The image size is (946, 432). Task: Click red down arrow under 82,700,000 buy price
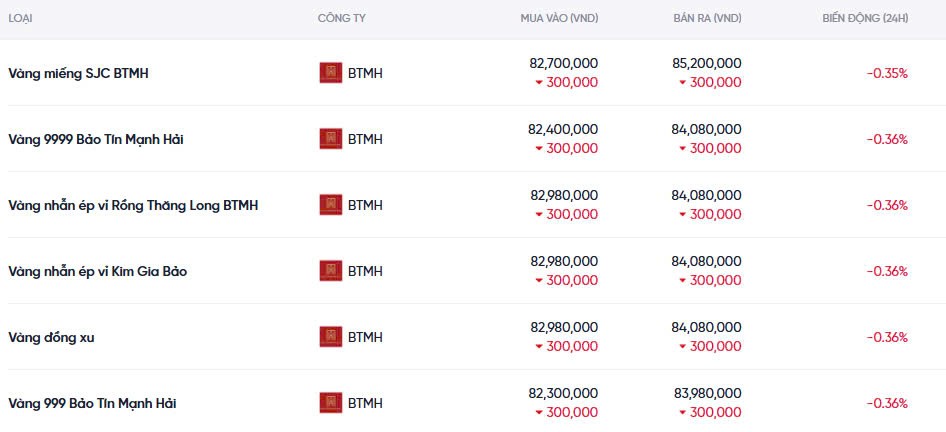[x=539, y=82]
